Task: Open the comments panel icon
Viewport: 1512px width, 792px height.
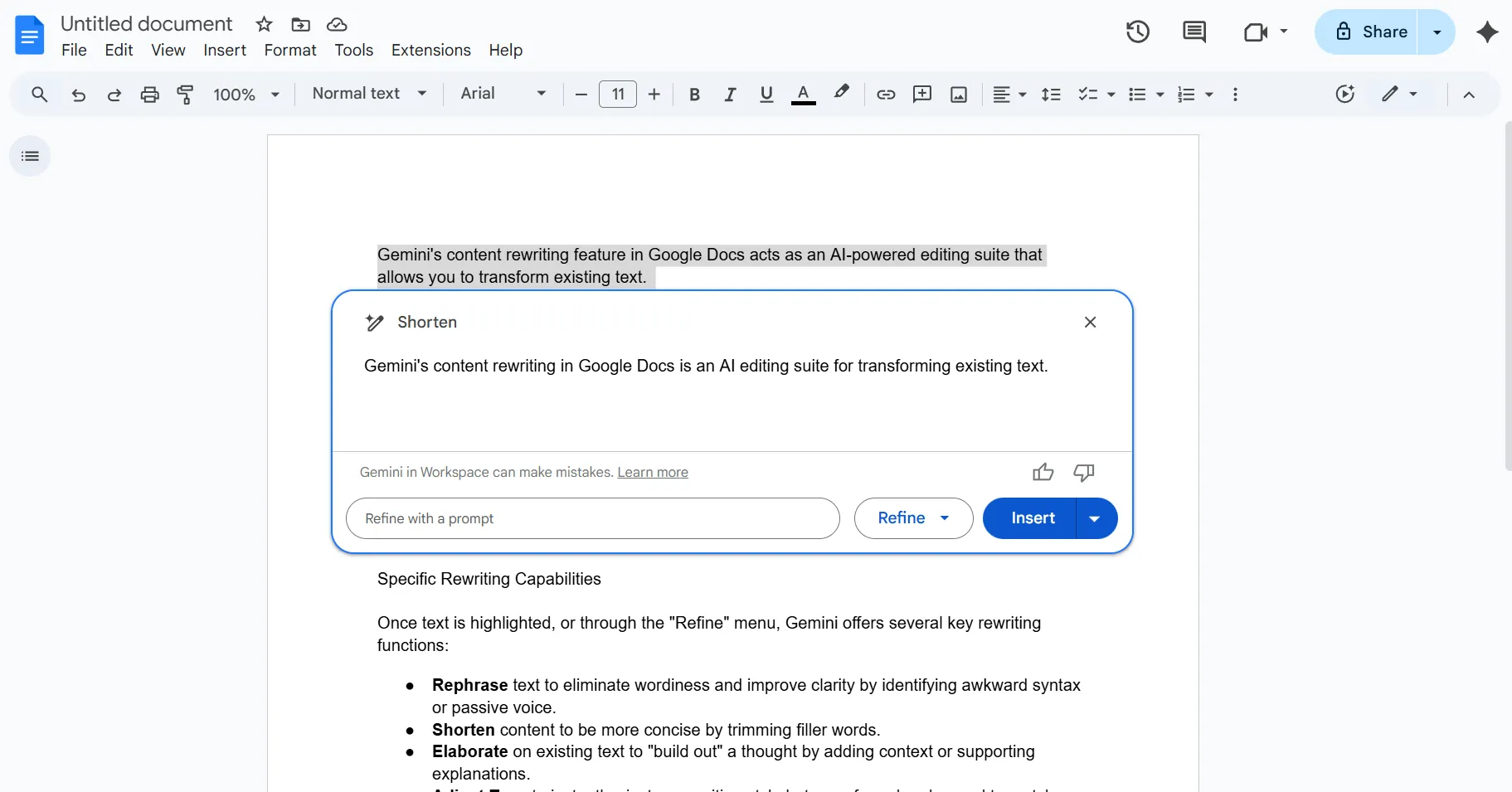Action: (x=1194, y=32)
